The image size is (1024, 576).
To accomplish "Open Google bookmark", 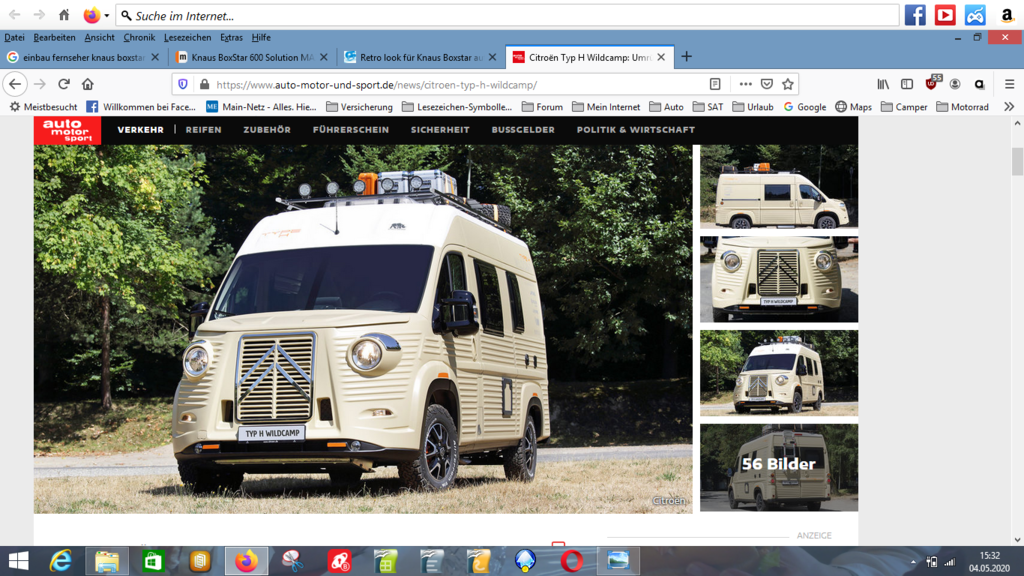I will (x=805, y=106).
